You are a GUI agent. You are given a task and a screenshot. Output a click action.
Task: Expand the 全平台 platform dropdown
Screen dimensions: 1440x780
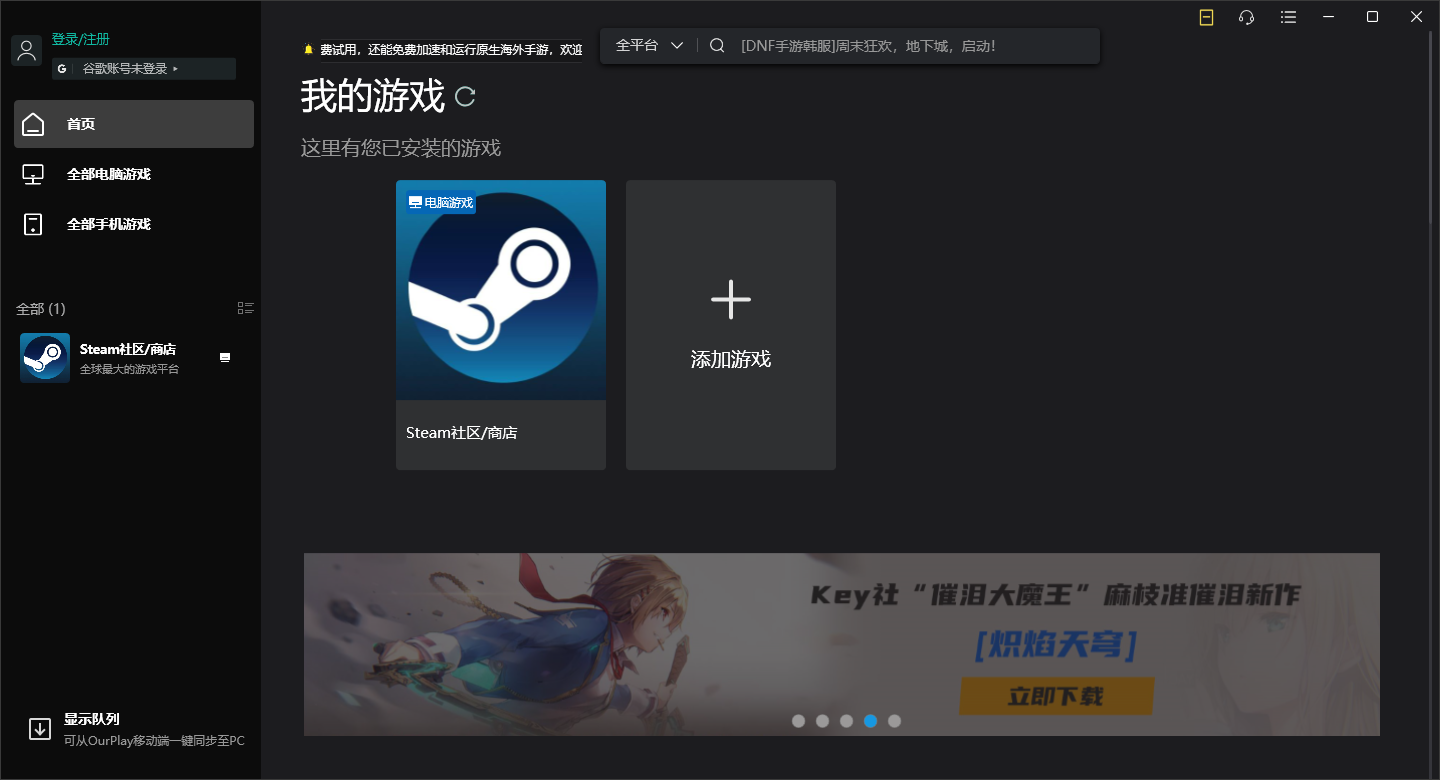pyautogui.click(x=649, y=45)
